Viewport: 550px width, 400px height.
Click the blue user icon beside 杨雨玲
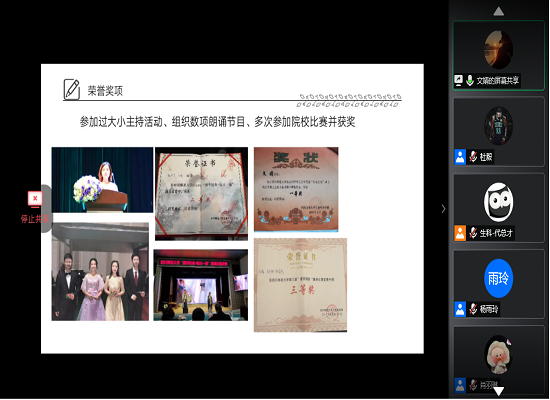point(460,309)
